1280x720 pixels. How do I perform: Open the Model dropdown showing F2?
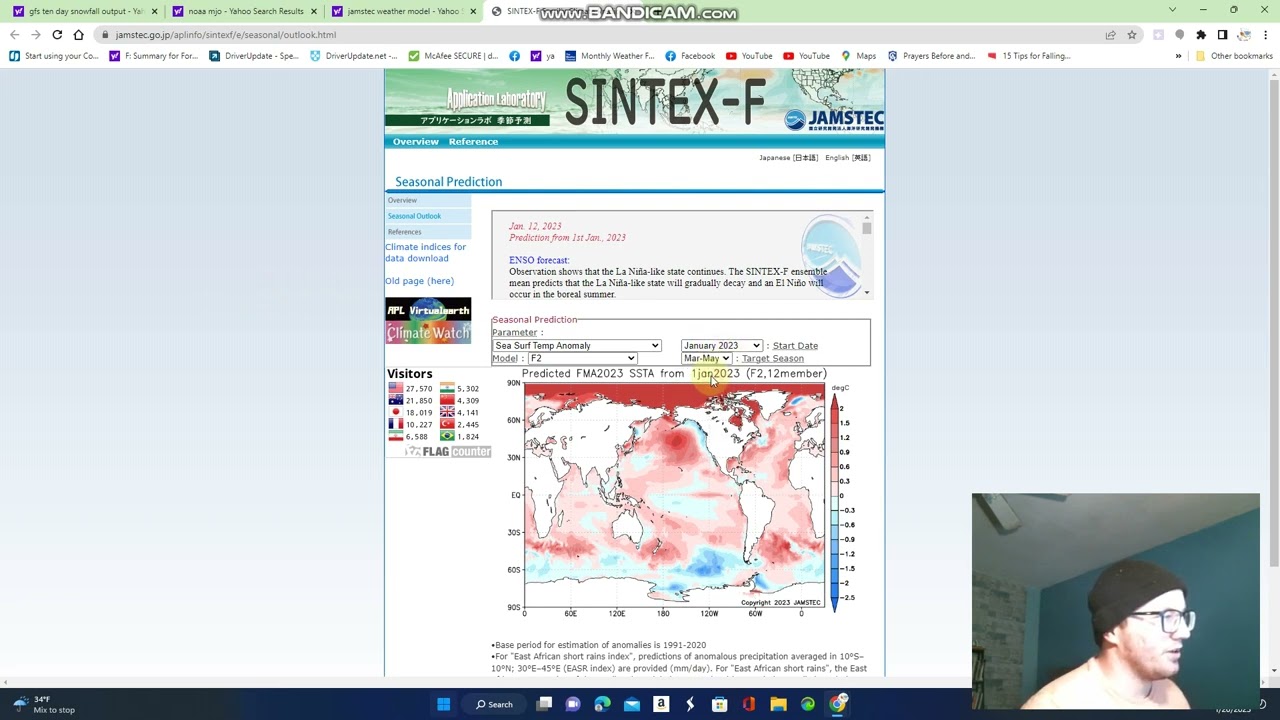coord(582,359)
